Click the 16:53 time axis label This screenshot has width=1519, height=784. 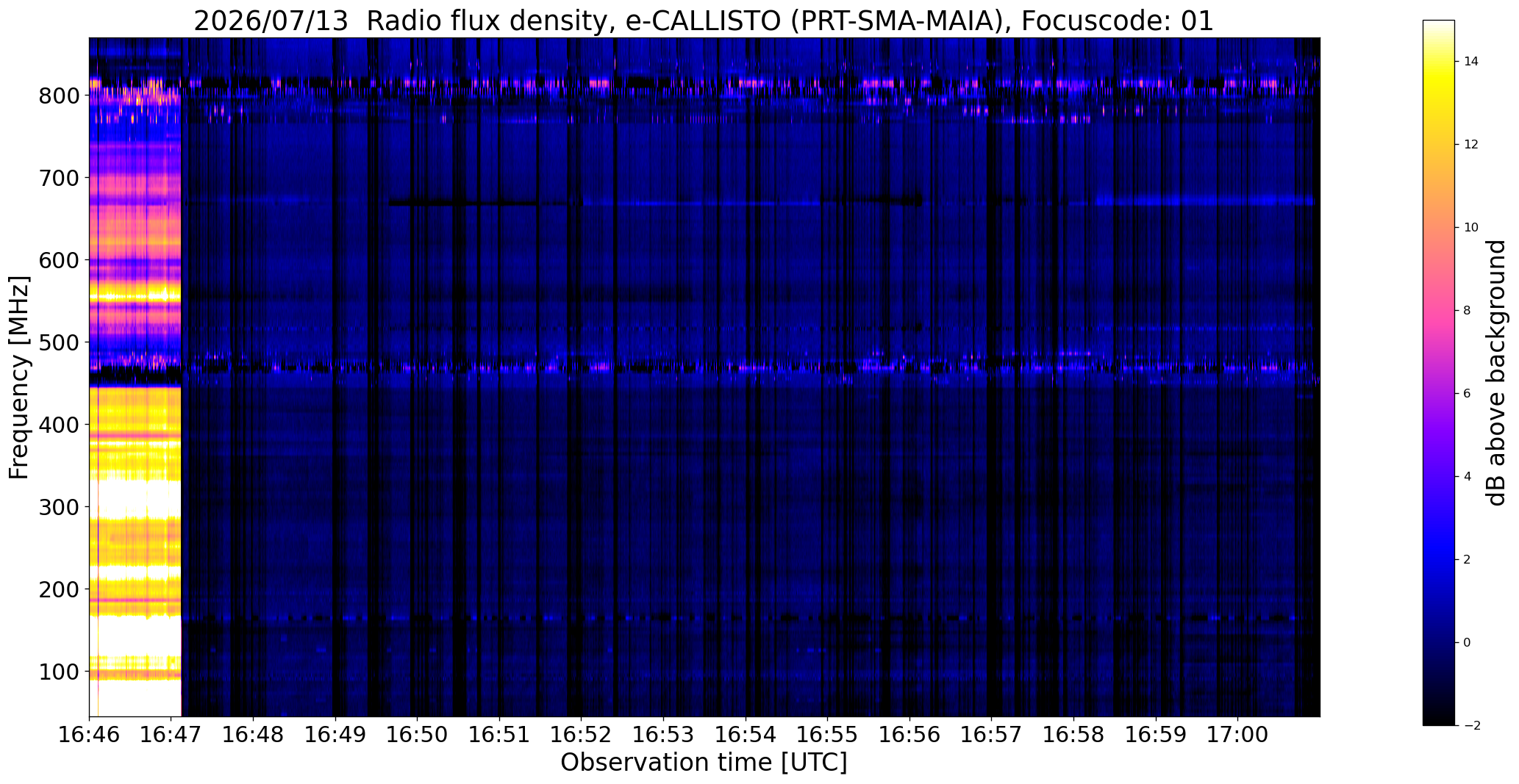pyautogui.click(x=664, y=736)
